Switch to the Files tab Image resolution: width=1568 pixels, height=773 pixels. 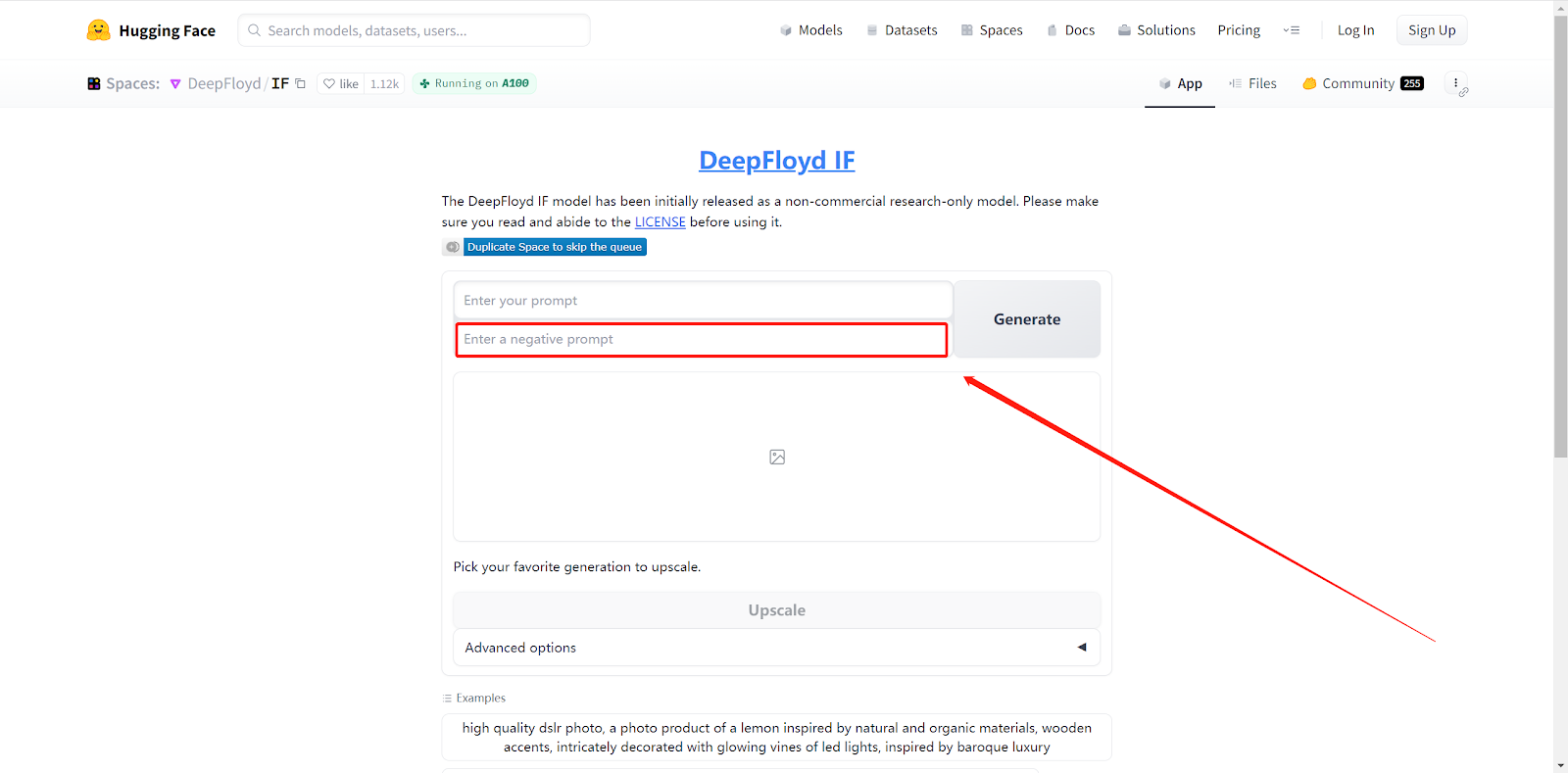point(1252,83)
